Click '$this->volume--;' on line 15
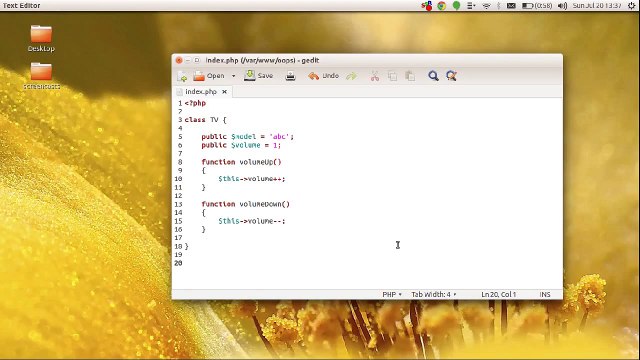The height and width of the screenshot is (360, 640). 252,221
